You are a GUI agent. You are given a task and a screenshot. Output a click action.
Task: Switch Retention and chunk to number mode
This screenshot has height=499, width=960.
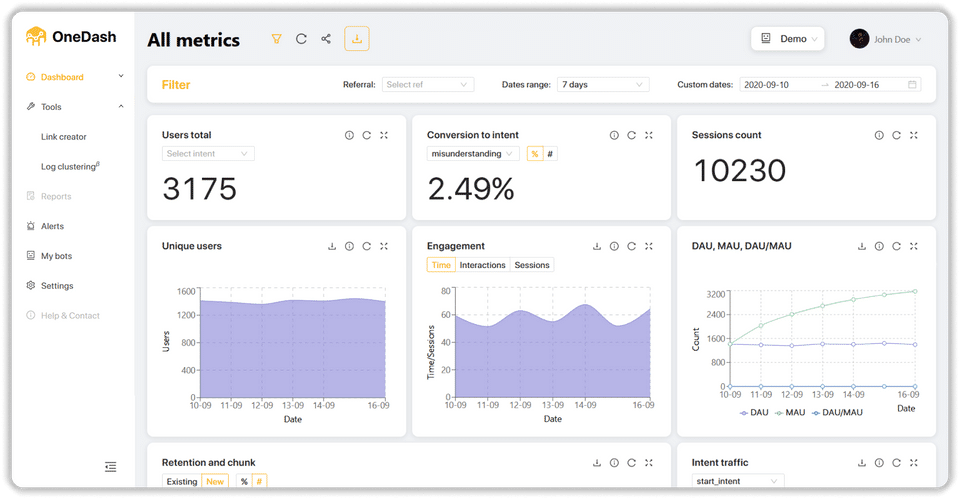coord(259,481)
